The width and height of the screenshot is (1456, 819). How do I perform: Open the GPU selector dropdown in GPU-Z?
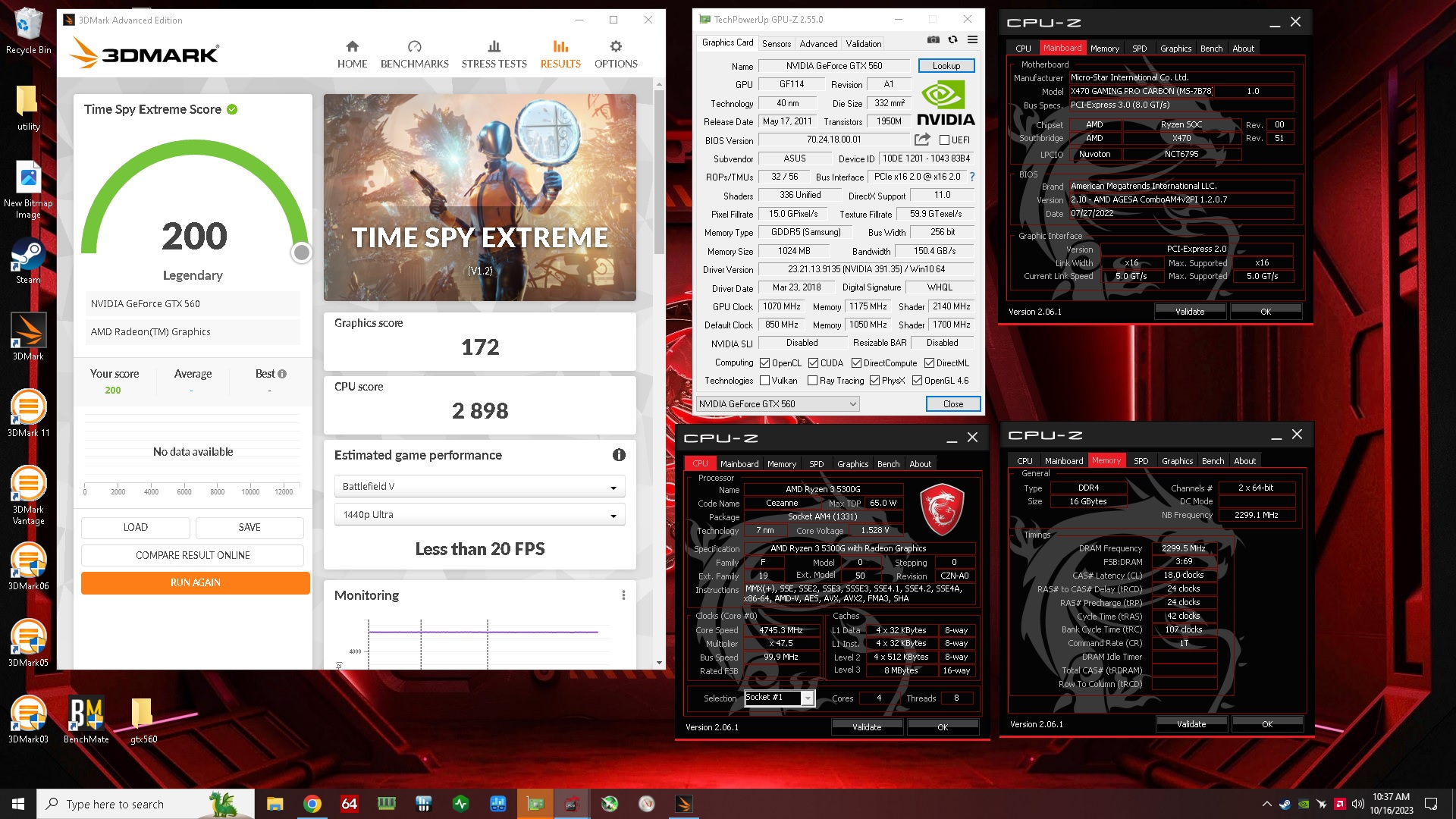pyautogui.click(x=778, y=404)
